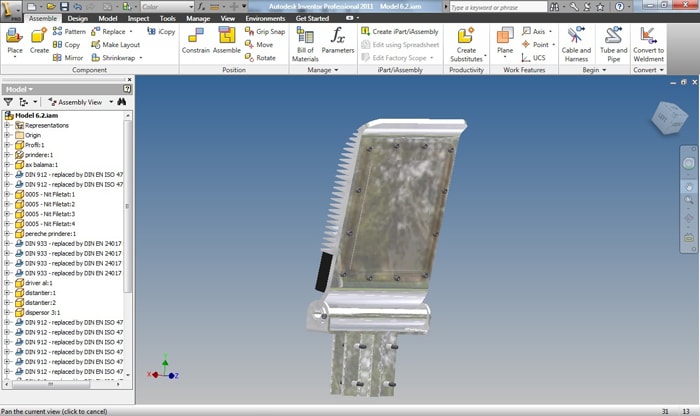
Task: Click the find binoculars icon in browser
Action: [124, 102]
